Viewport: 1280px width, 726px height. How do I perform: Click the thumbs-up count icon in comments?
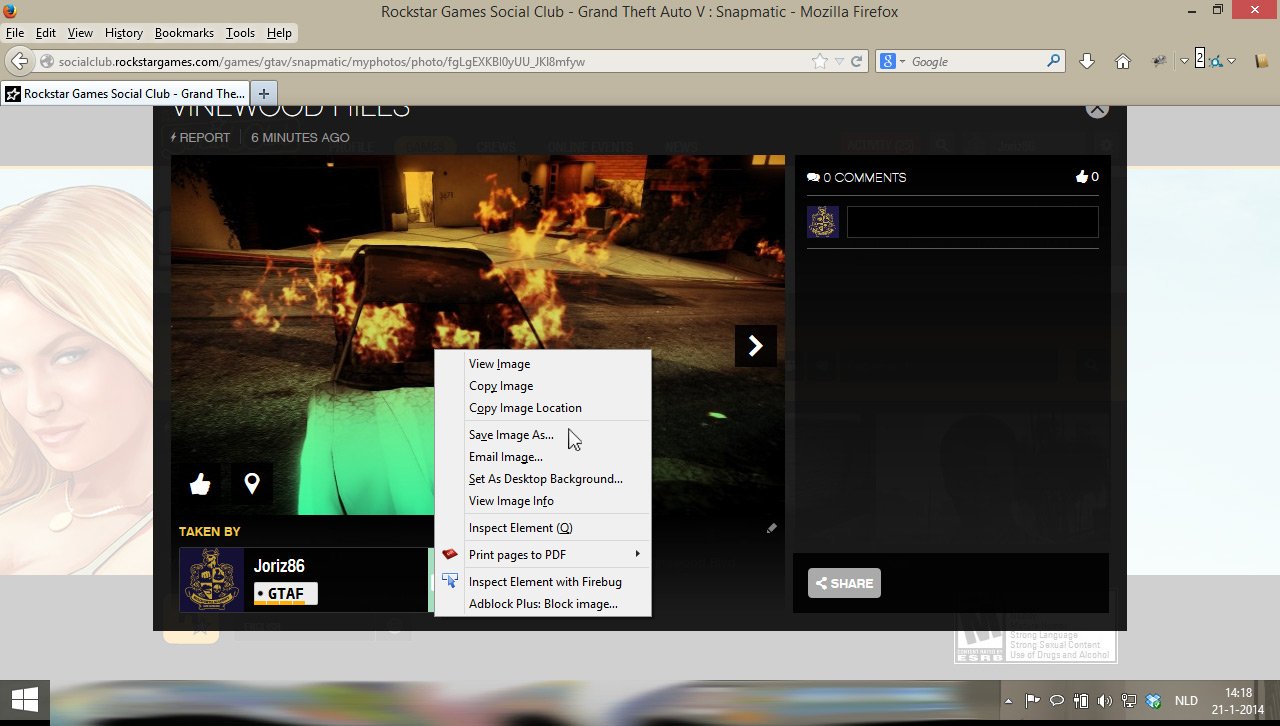click(x=1081, y=177)
